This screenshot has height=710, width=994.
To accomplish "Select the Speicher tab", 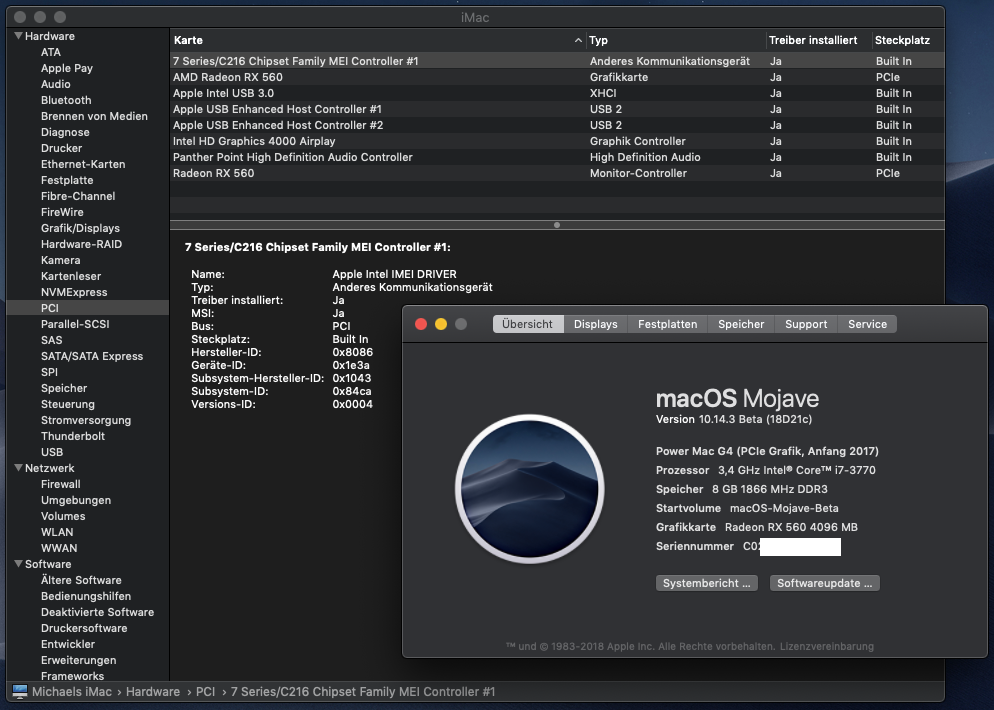I will (x=741, y=324).
